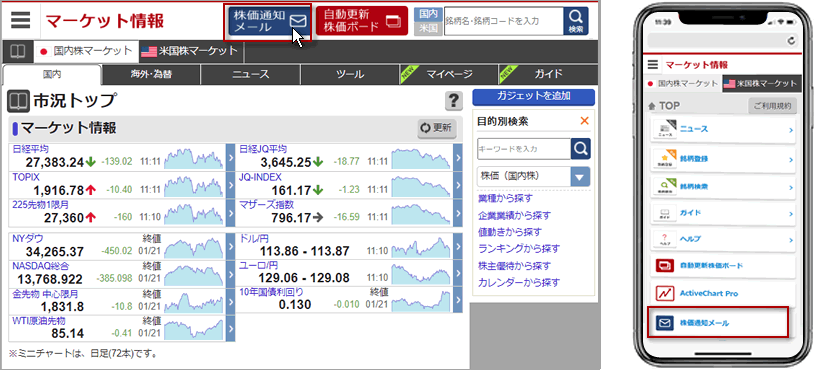Tap the 自動更新株価ボード red icon on phone
The image size is (814, 371).
[664, 266]
